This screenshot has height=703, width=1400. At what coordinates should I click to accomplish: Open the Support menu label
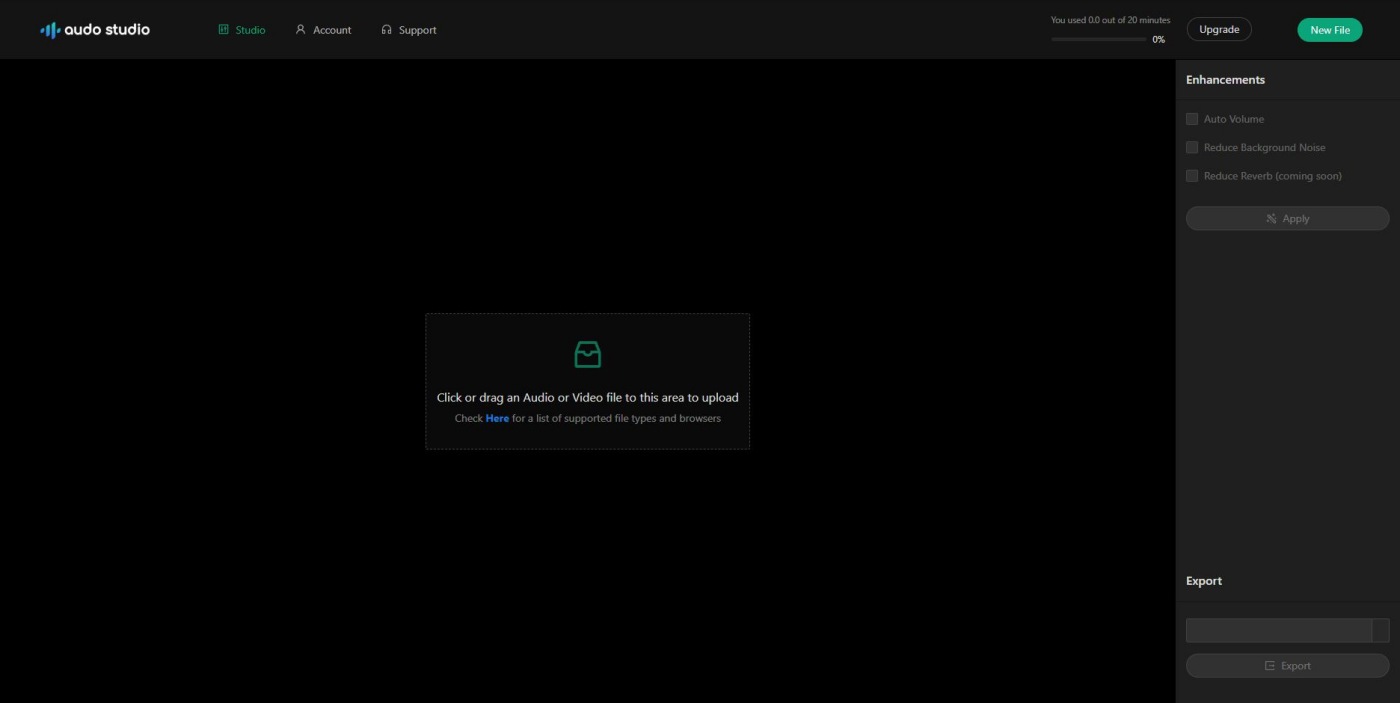(417, 30)
